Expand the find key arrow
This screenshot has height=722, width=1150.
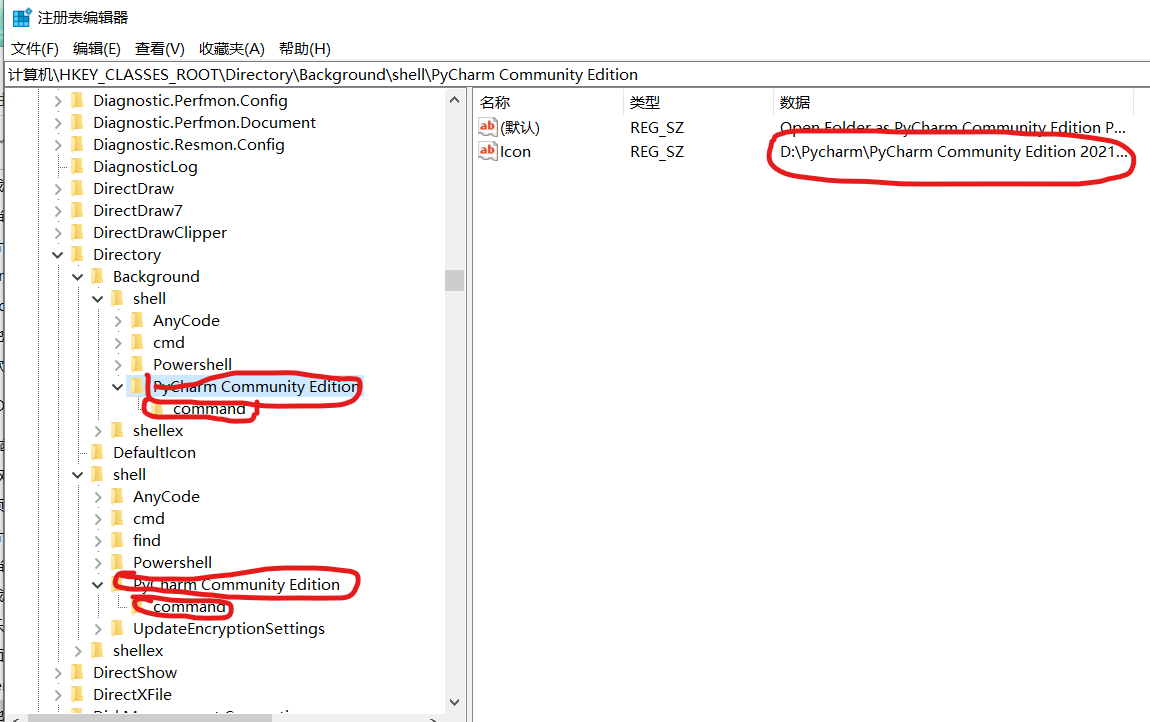(98, 542)
